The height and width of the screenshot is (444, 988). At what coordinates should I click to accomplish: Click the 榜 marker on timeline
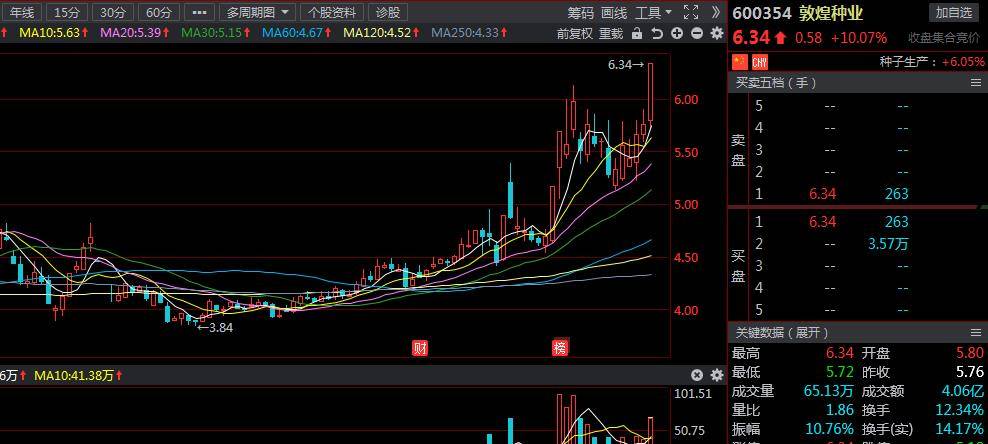(560, 348)
